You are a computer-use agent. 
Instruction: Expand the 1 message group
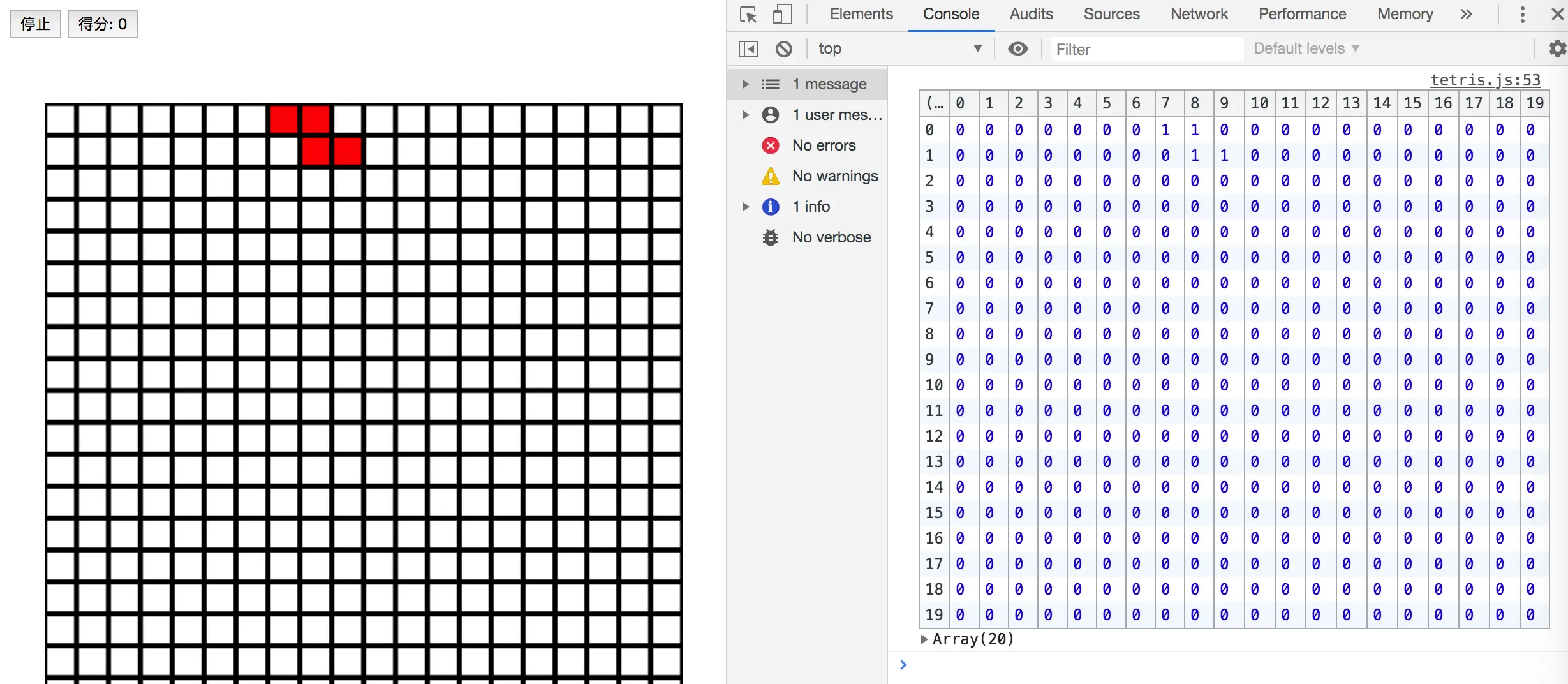tap(745, 84)
